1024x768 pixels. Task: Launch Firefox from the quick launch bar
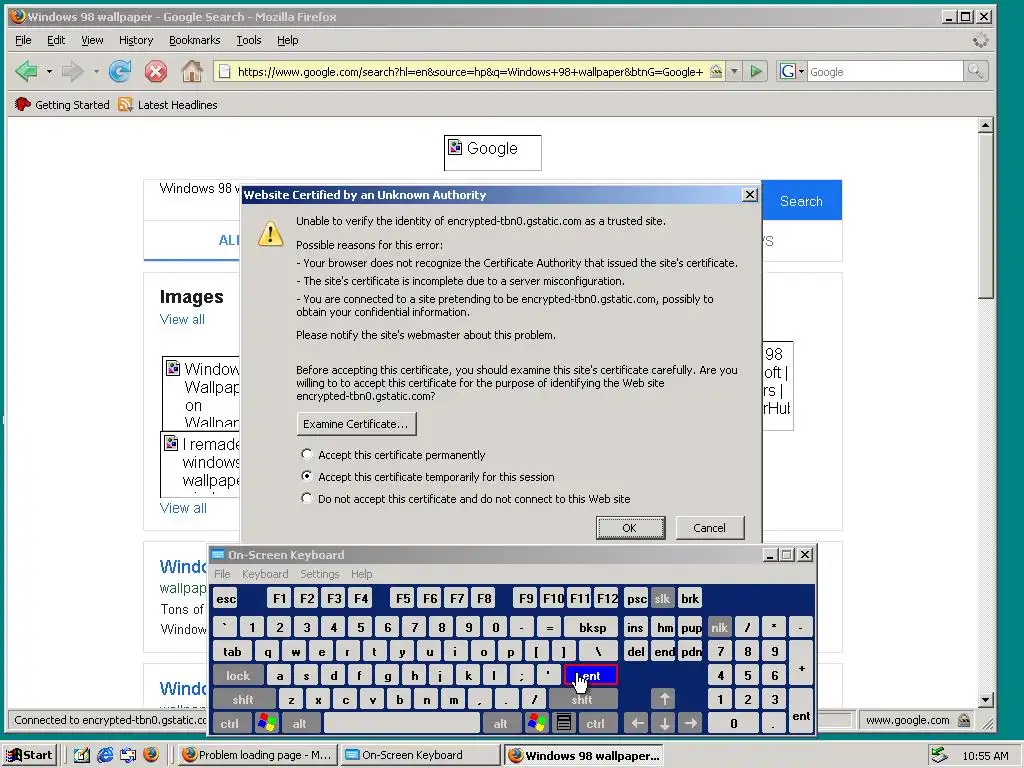pyautogui.click(x=151, y=755)
